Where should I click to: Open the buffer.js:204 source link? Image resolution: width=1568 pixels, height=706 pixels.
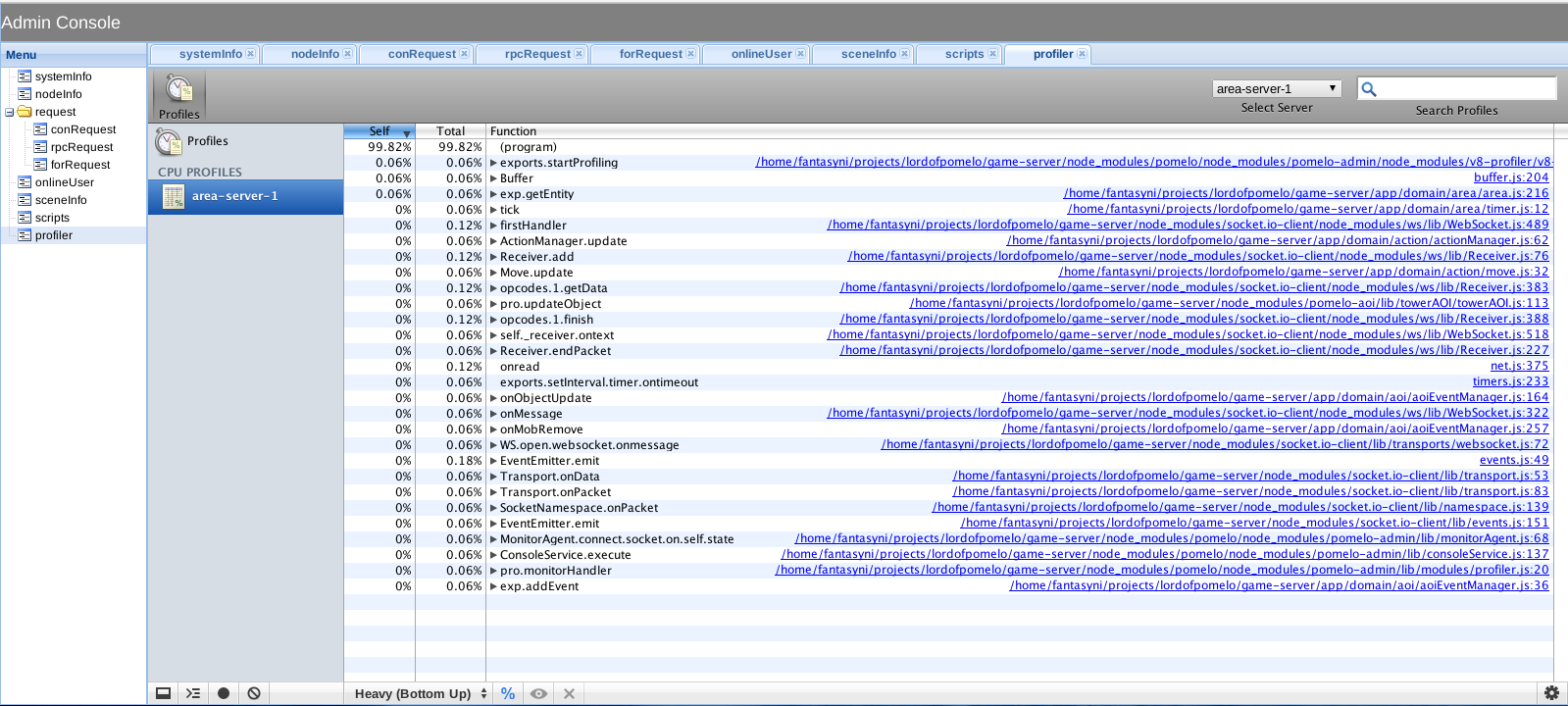(1510, 177)
